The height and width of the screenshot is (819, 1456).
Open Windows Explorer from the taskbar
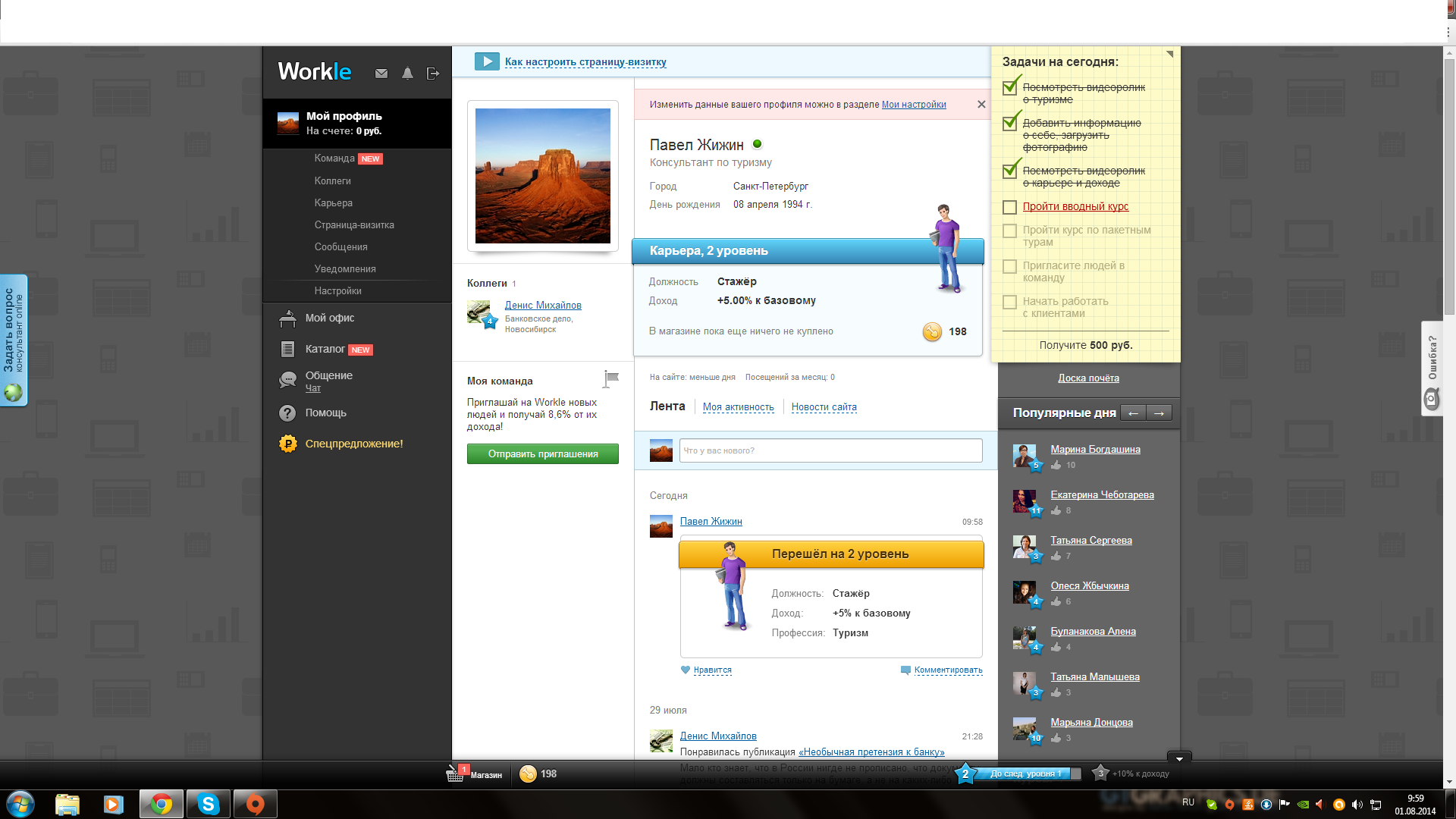coord(67,804)
